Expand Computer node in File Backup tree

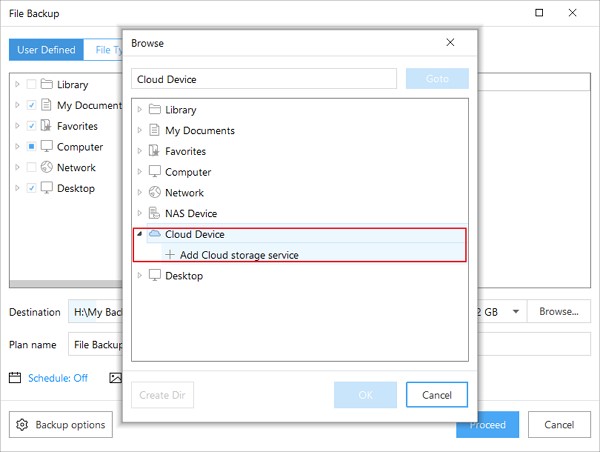(17, 146)
